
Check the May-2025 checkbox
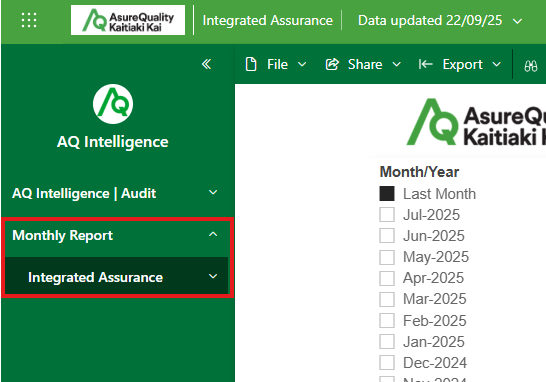[387, 257]
